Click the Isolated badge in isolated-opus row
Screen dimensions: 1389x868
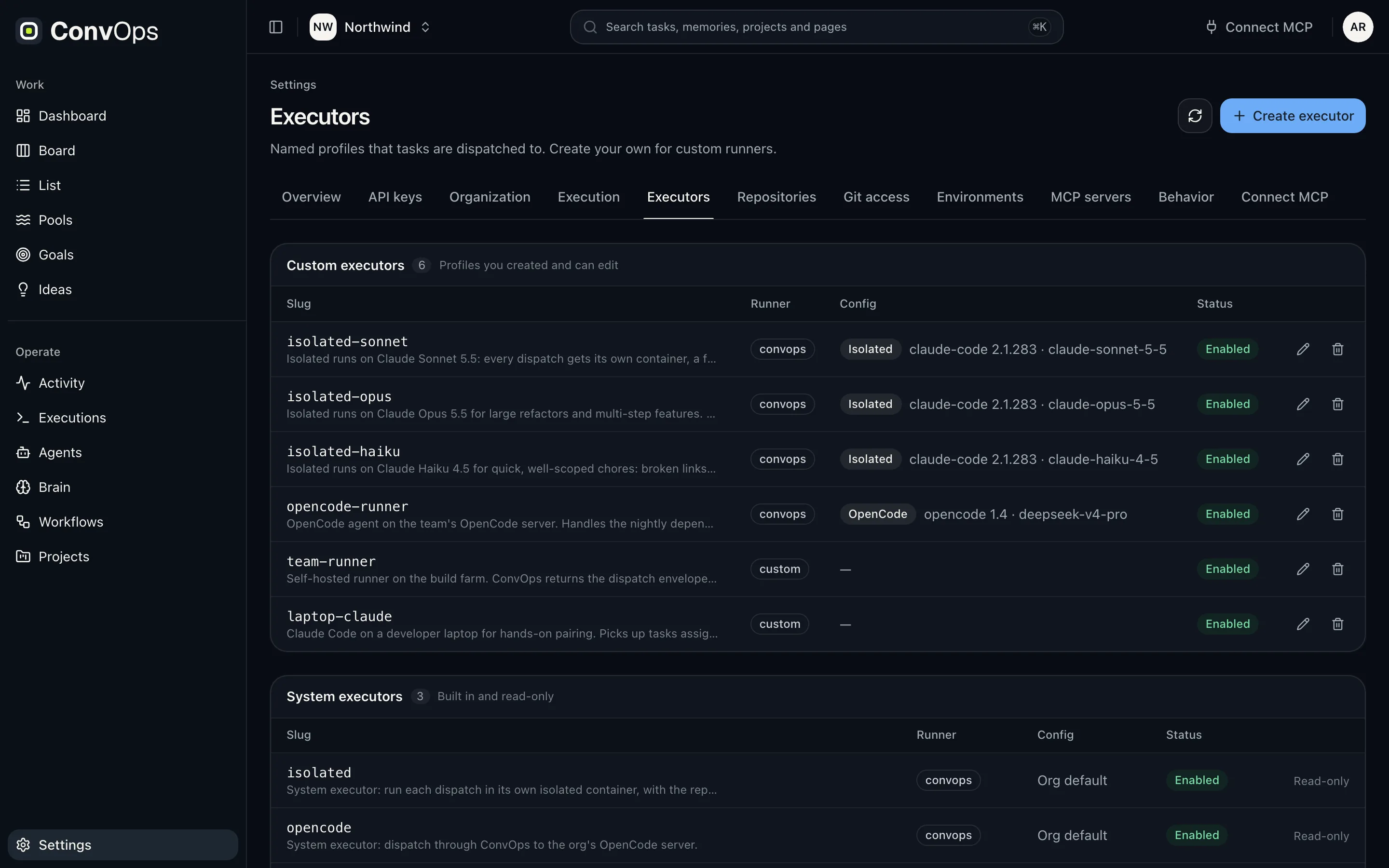point(870,404)
